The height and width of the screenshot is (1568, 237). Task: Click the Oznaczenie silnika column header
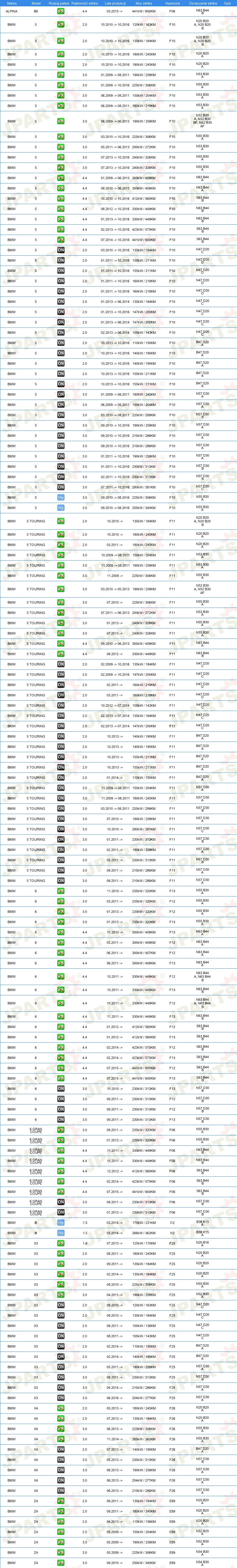click(202, 3)
